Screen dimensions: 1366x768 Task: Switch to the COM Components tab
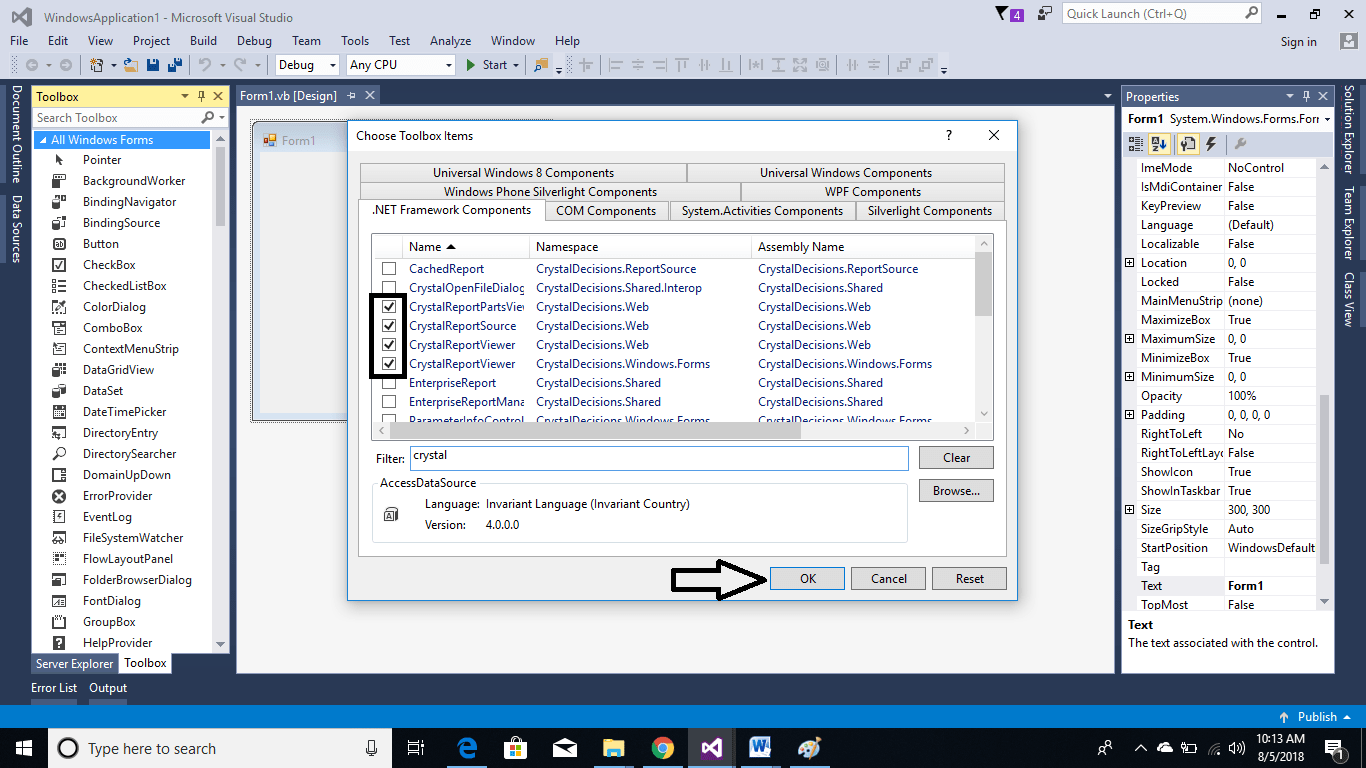(605, 210)
